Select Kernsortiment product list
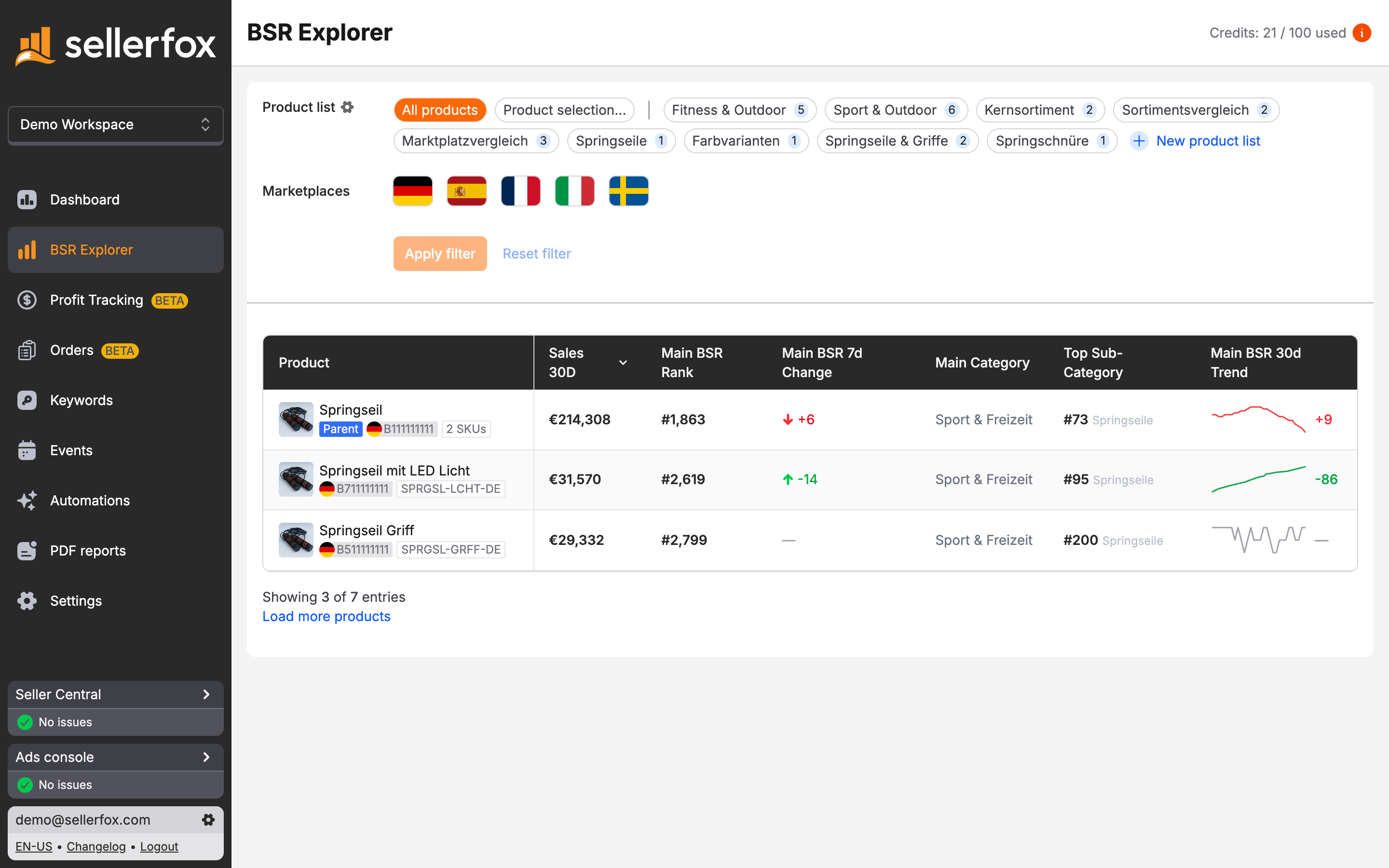1389x868 pixels. point(1040,109)
